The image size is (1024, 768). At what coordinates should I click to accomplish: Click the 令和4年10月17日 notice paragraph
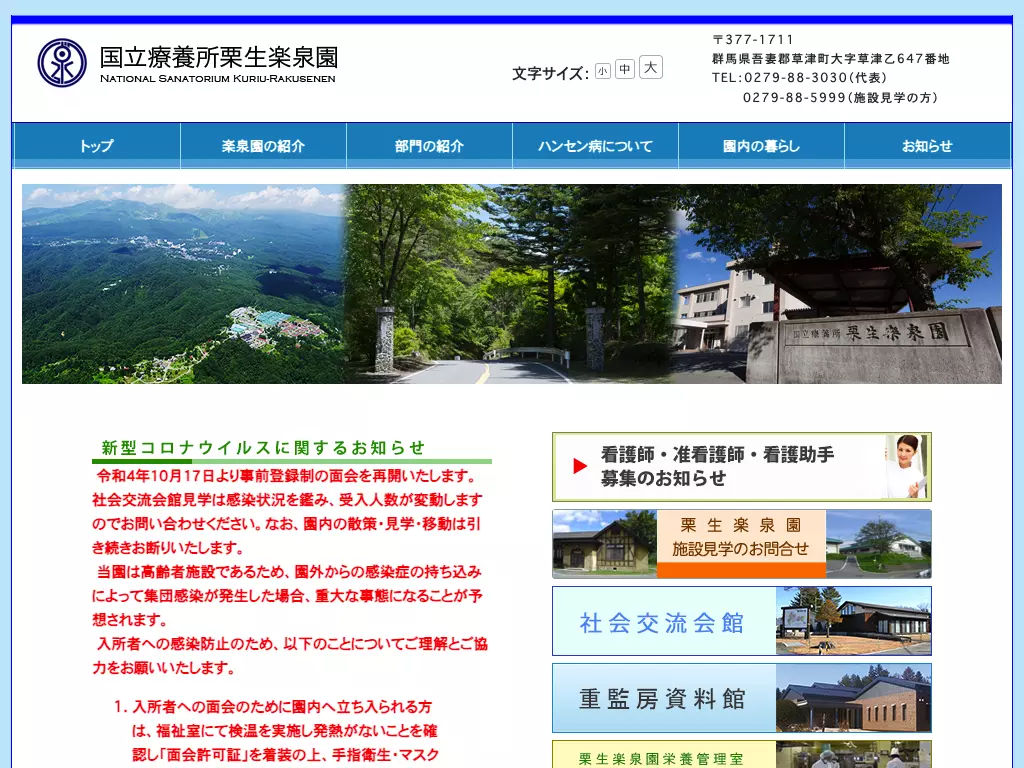(x=288, y=511)
